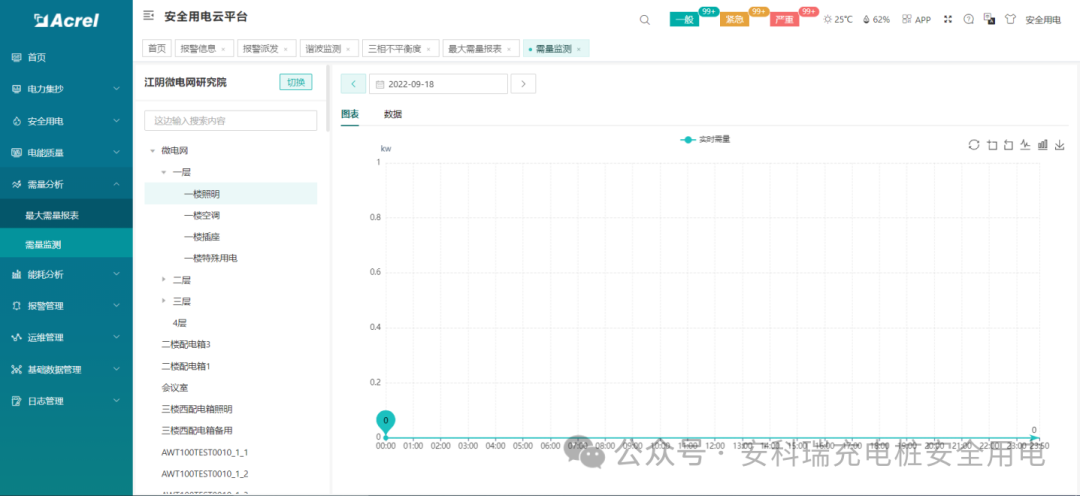Expand the 电能质量 sidebar menu

pyautogui.click(x=66, y=153)
